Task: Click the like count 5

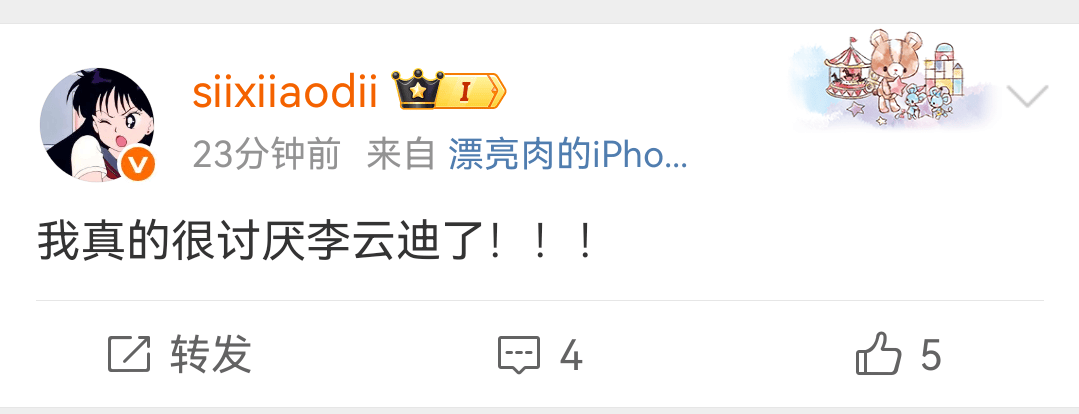Action: tap(931, 356)
